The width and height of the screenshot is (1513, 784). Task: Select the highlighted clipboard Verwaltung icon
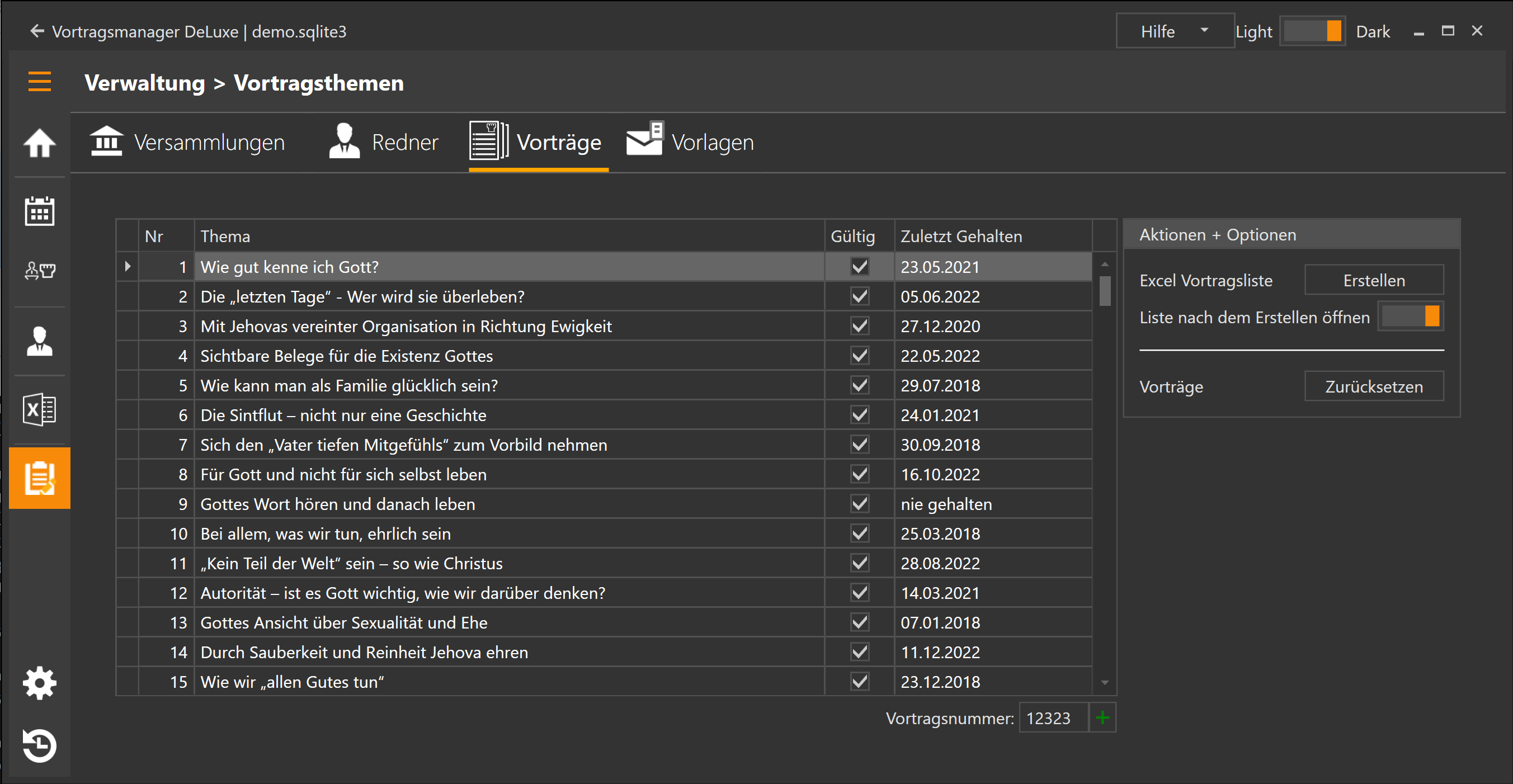point(39,478)
